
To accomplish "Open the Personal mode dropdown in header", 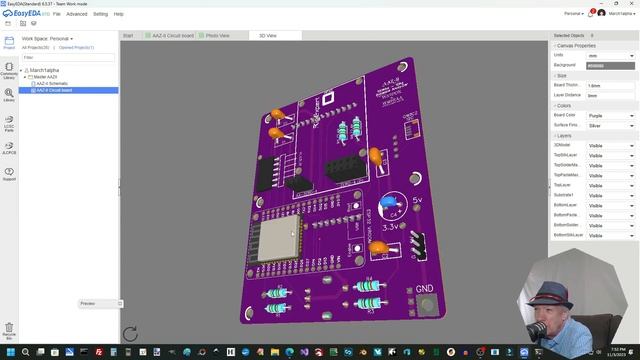I will (573, 13).
